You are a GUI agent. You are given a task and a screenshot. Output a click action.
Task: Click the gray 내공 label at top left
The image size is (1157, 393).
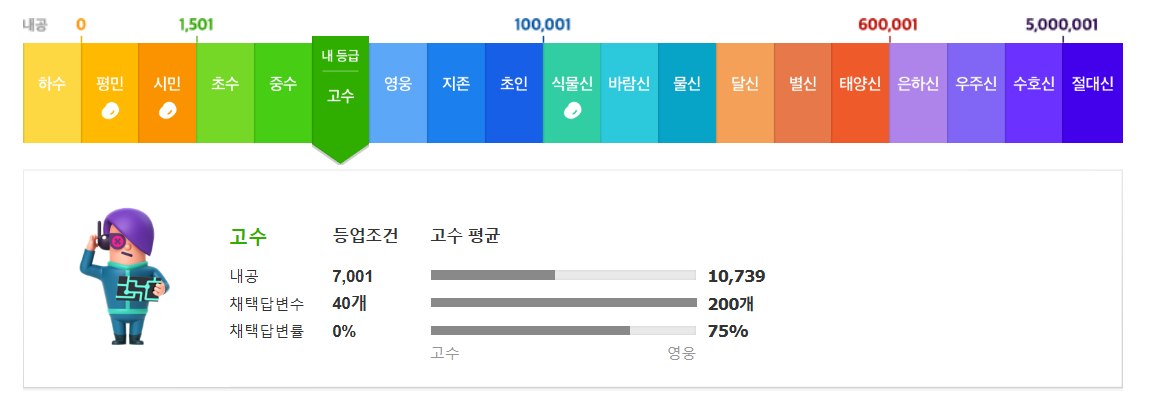click(x=35, y=25)
